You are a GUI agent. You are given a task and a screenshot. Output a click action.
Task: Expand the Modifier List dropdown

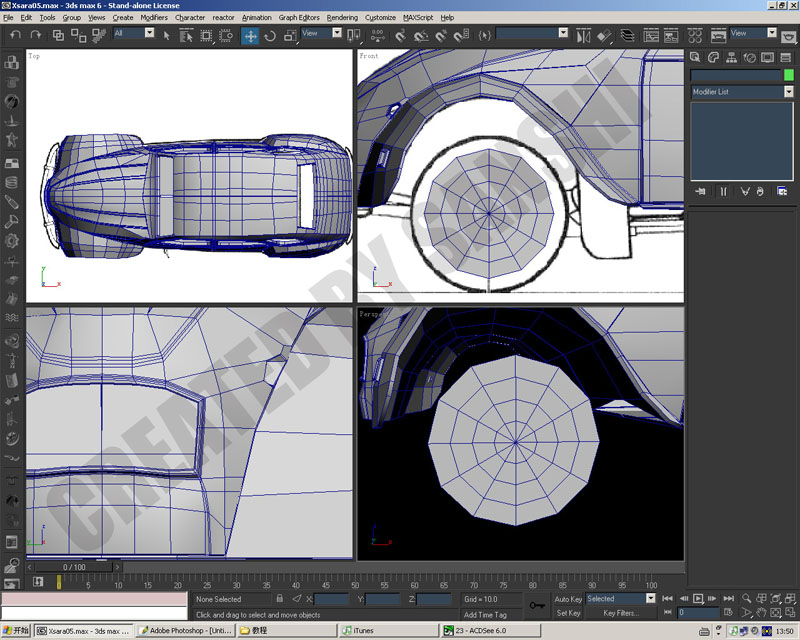pyautogui.click(x=742, y=92)
